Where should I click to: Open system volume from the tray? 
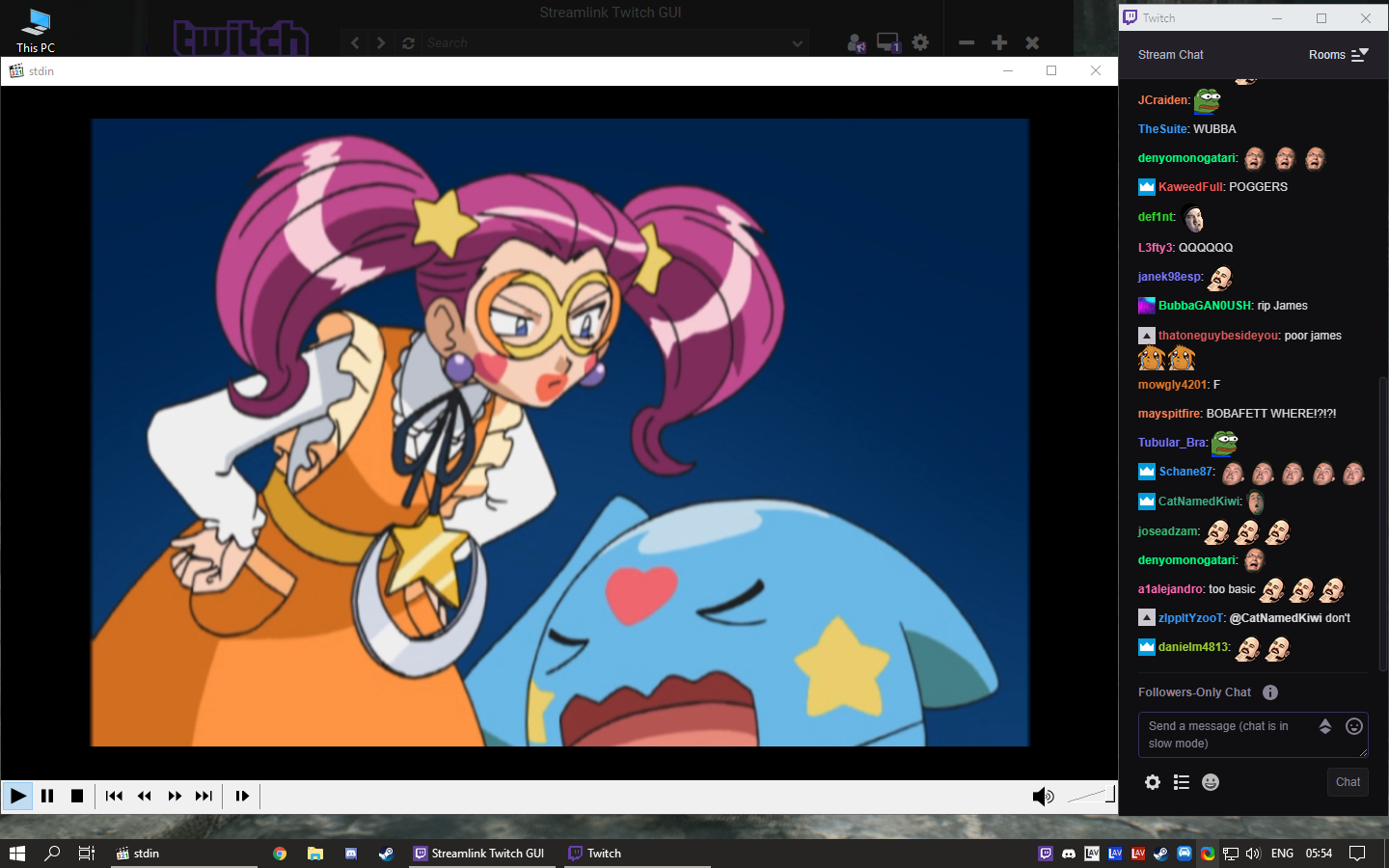tap(1253, 854)
